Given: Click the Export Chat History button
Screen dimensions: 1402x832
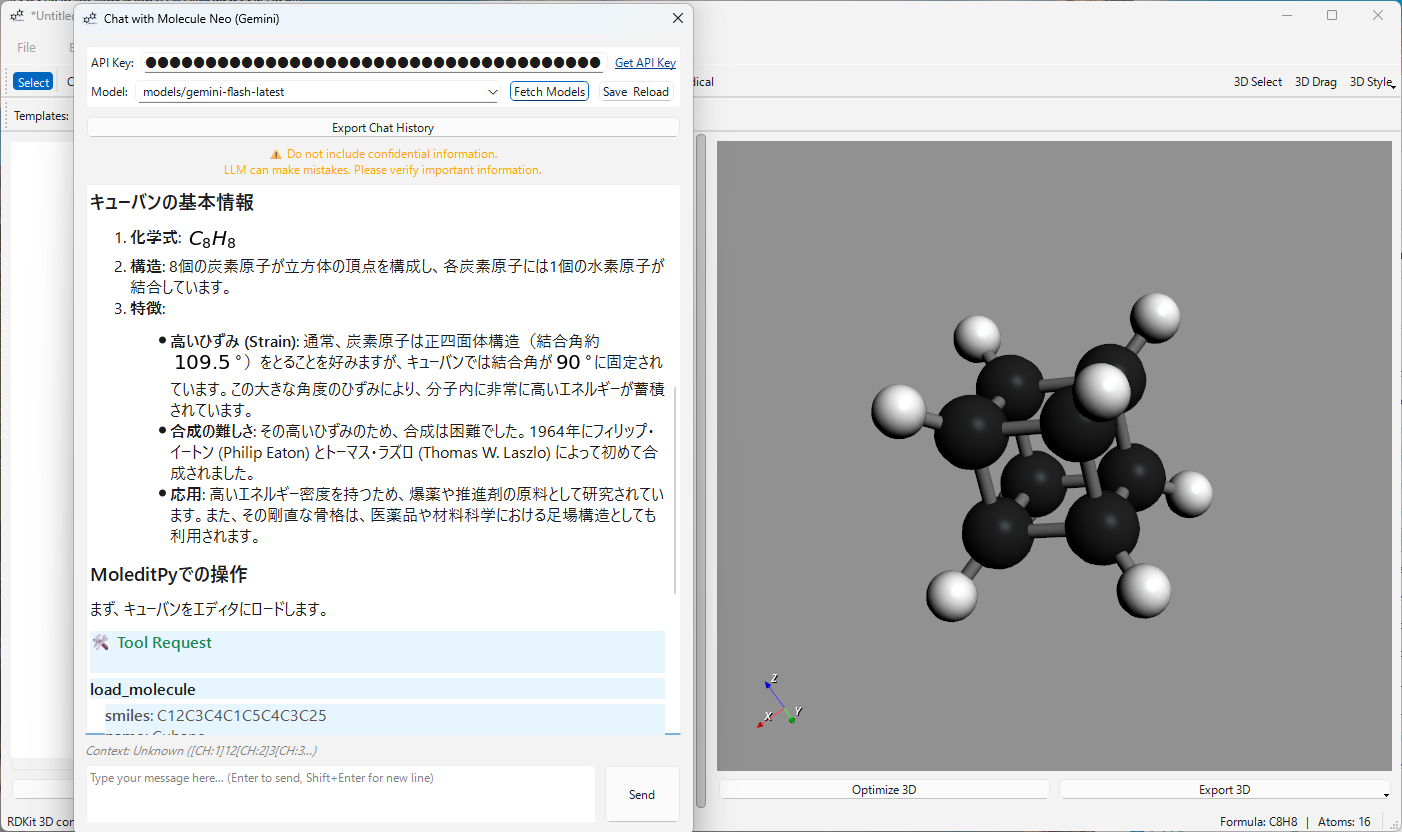Looking at the screenshot, I should [x=383, y=128].
